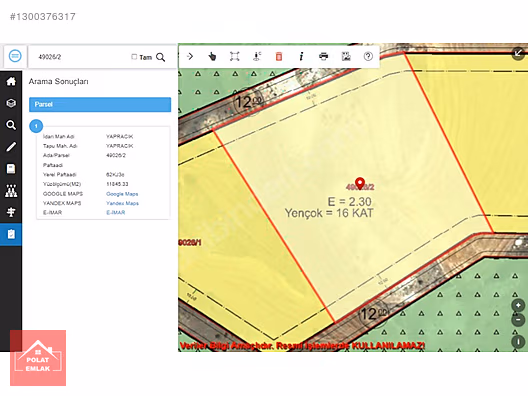Click the red trash delete icon
The image size is (528, 396).
pos(279,56)
